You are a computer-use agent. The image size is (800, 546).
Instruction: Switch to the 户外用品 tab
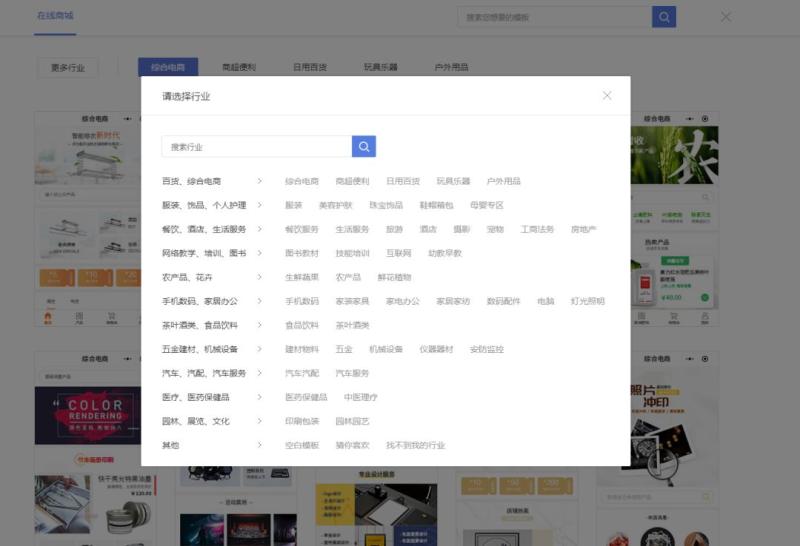(451, 68)
